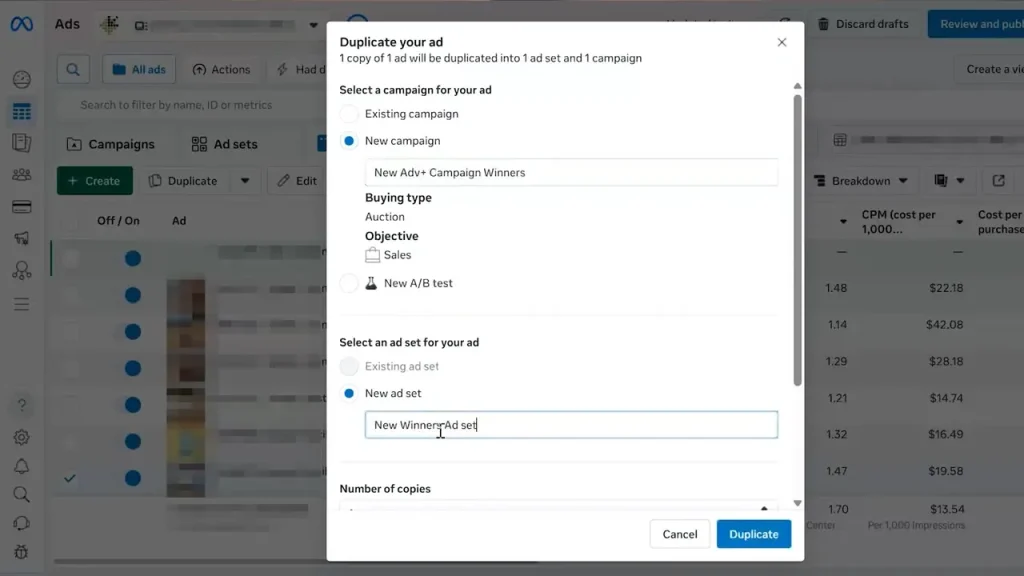Click scroll up arrow in dialog scrollbar

point(797,86)
